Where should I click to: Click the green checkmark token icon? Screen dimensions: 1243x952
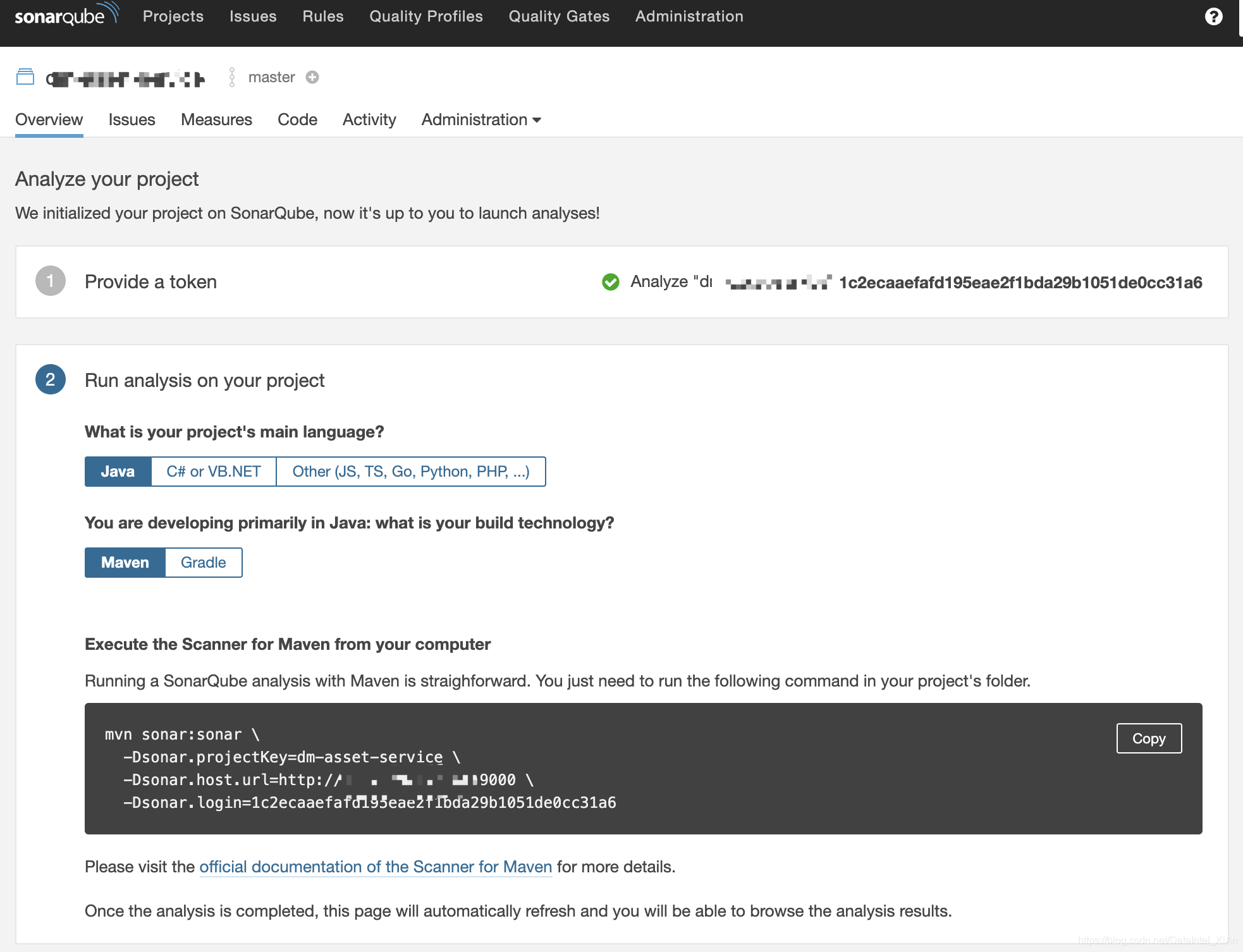pyautogui.click(x=610, y=282)
